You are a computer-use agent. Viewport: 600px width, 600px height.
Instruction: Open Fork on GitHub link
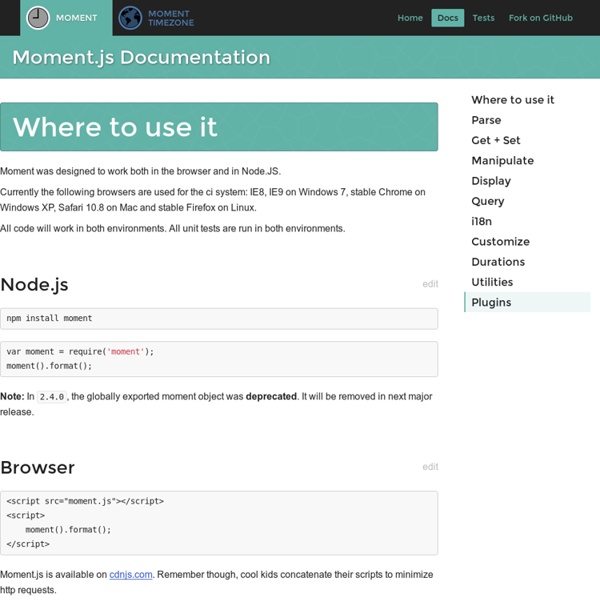coord(540,18)
